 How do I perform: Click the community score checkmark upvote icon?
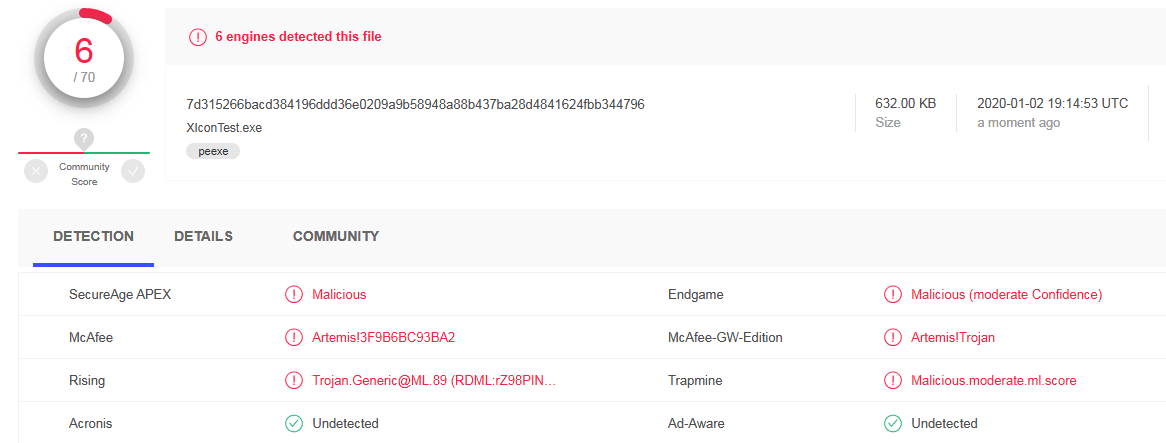pyautogui.click(x=133, y=172)
